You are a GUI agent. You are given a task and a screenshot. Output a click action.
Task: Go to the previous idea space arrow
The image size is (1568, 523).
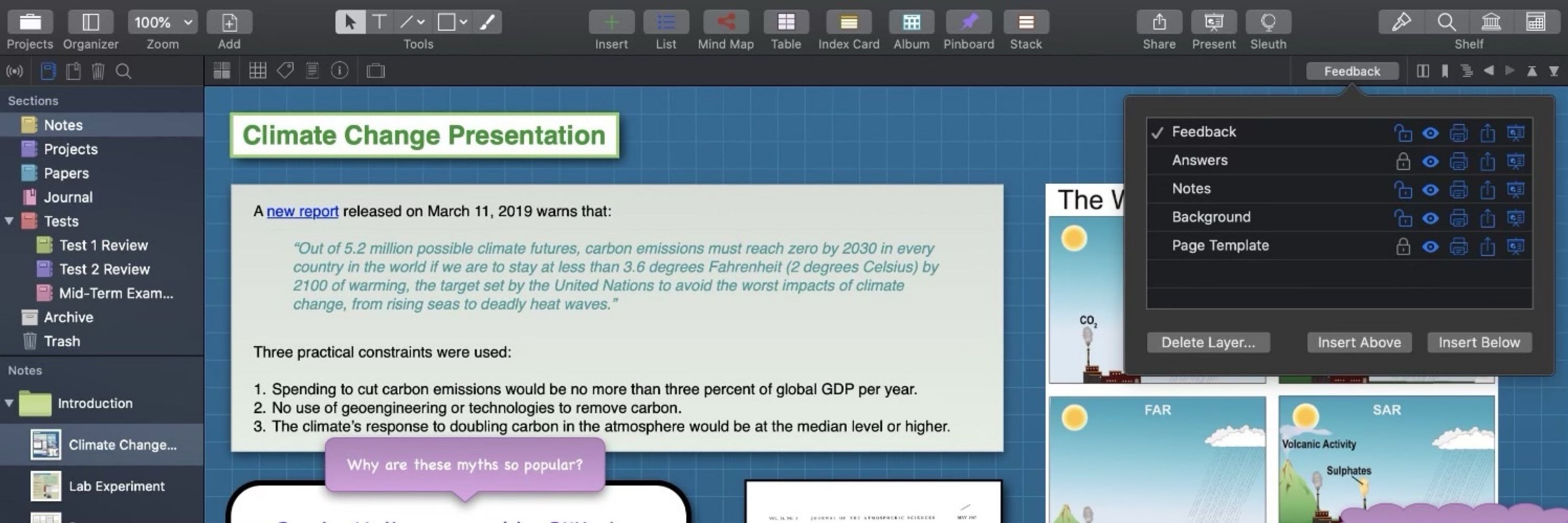click(1488, 71)
